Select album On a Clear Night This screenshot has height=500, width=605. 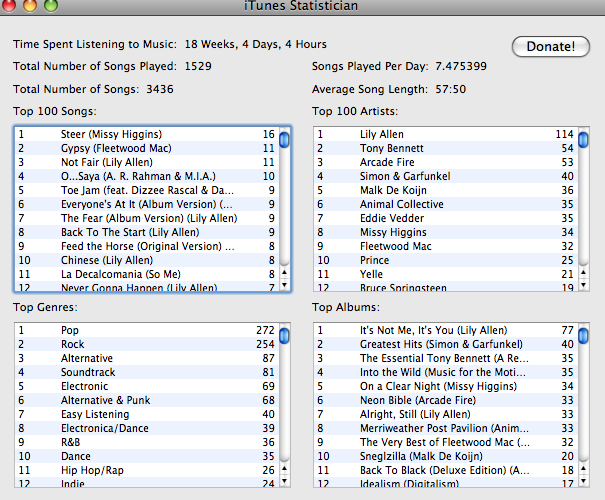click(446, 386)
